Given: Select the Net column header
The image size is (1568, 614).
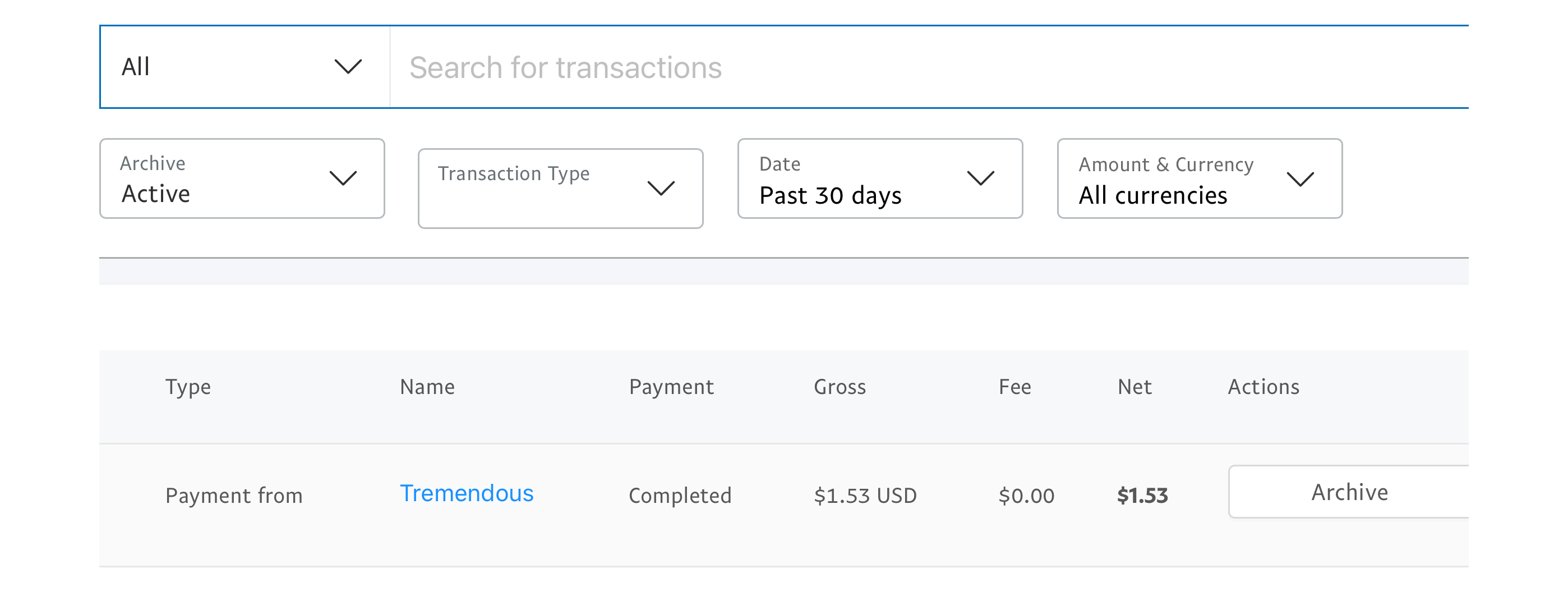Looking at the screenshot, I should (x=1135, y=387).
